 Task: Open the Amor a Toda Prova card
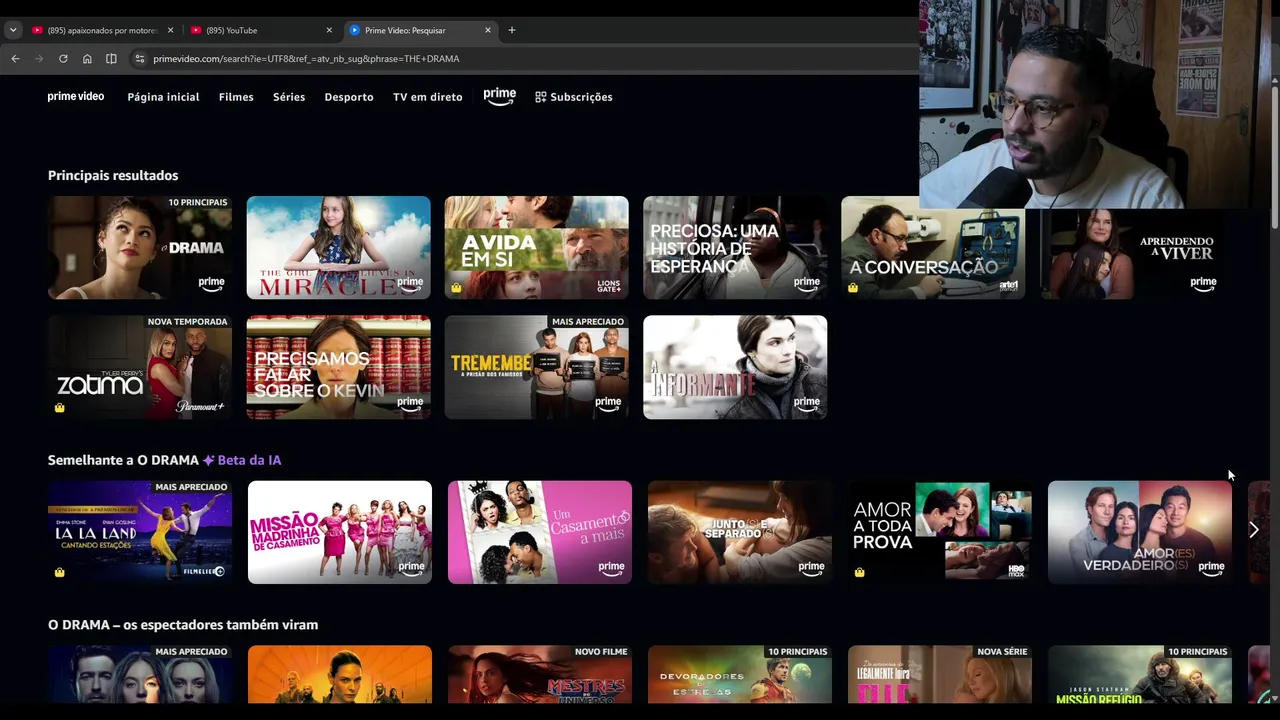(x=940, y=532)
